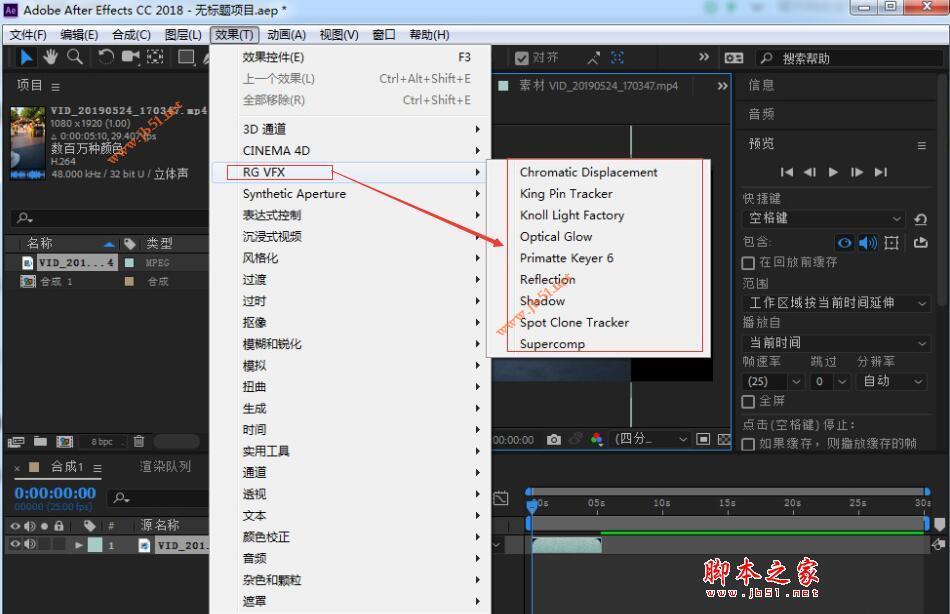This screenshot has height=614, width=950.
Task: Choose Optical Glow from RG VFX submenu
Action: (x=556, y=236)
